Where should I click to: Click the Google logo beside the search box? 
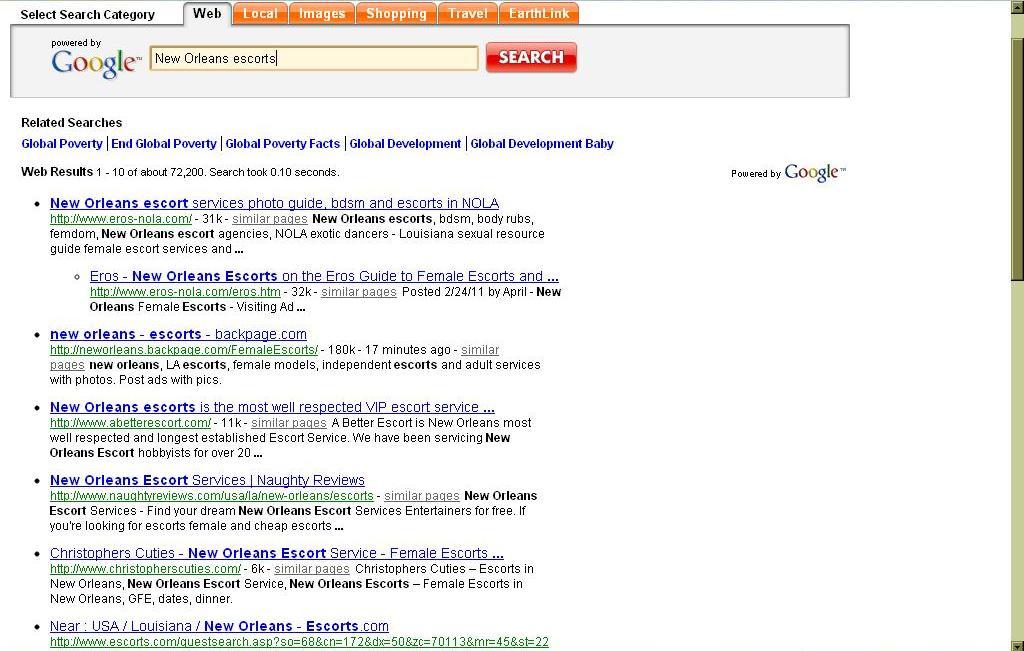tap(96, 63)
